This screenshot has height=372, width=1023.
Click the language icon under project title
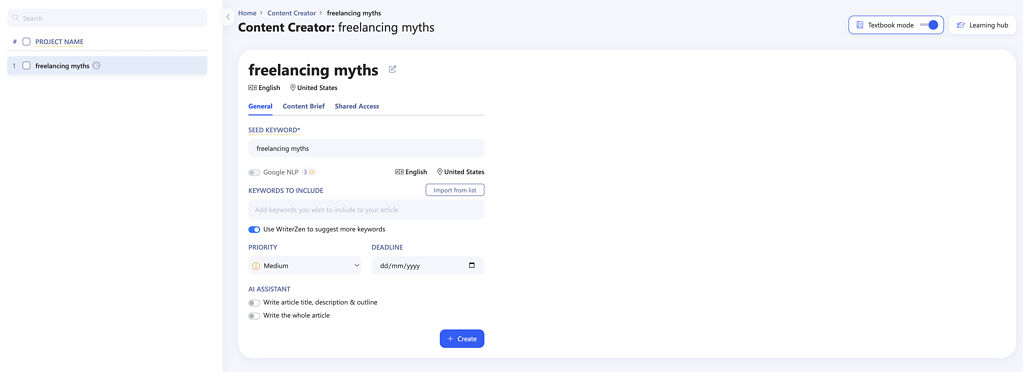(252, 87)
